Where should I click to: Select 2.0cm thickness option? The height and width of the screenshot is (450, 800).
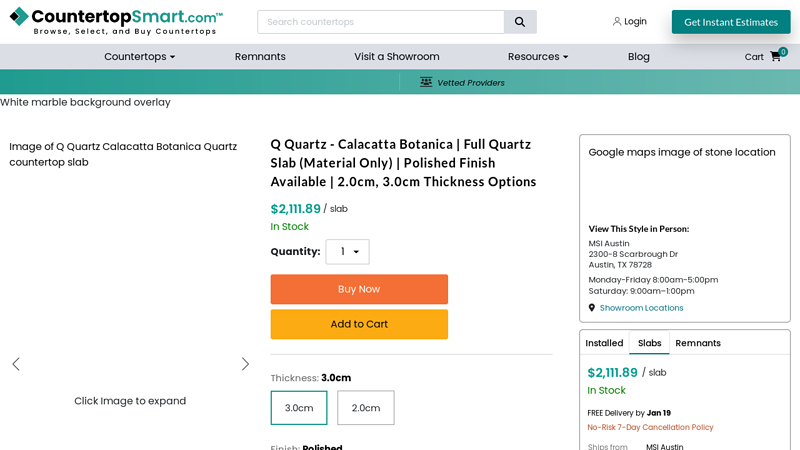[x=366, y=408]
